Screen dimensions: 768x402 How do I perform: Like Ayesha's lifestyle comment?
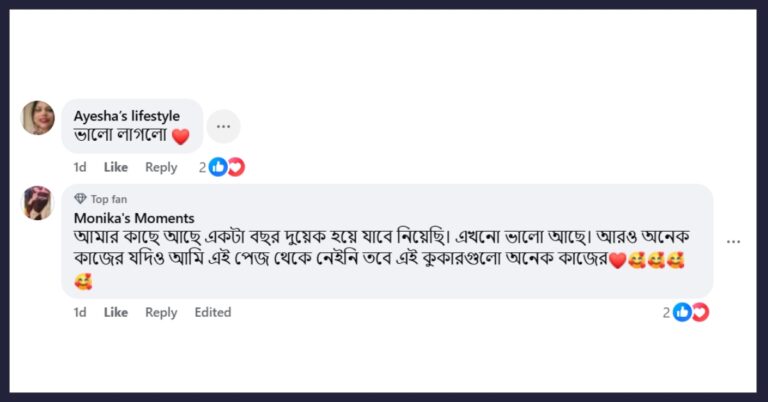(116, 167)
